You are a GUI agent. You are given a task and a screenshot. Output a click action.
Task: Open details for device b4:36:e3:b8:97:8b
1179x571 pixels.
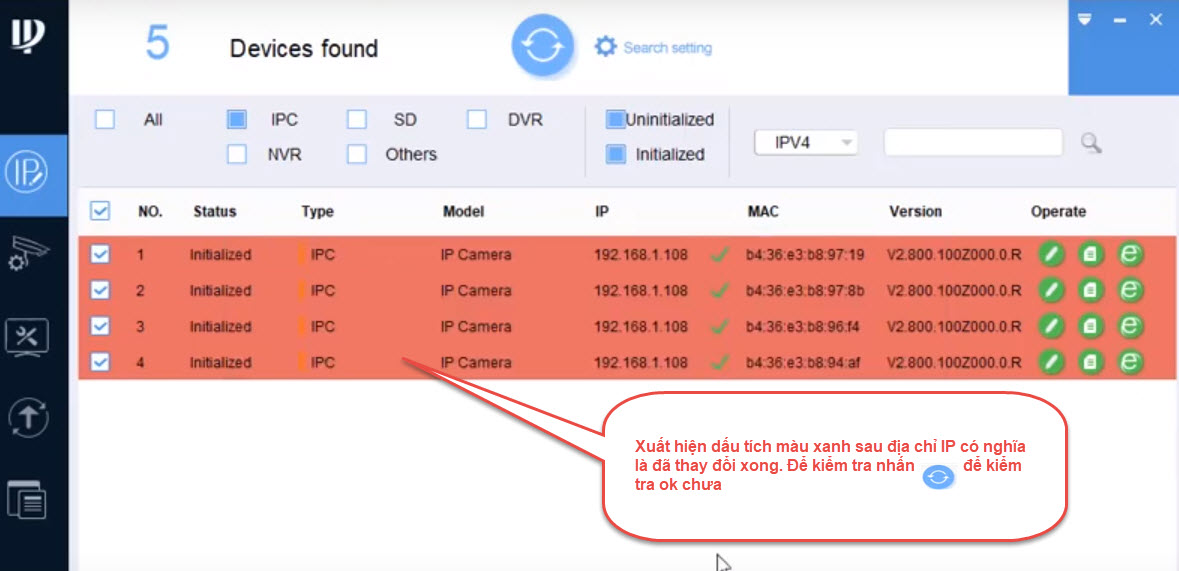coord(1090,290)
